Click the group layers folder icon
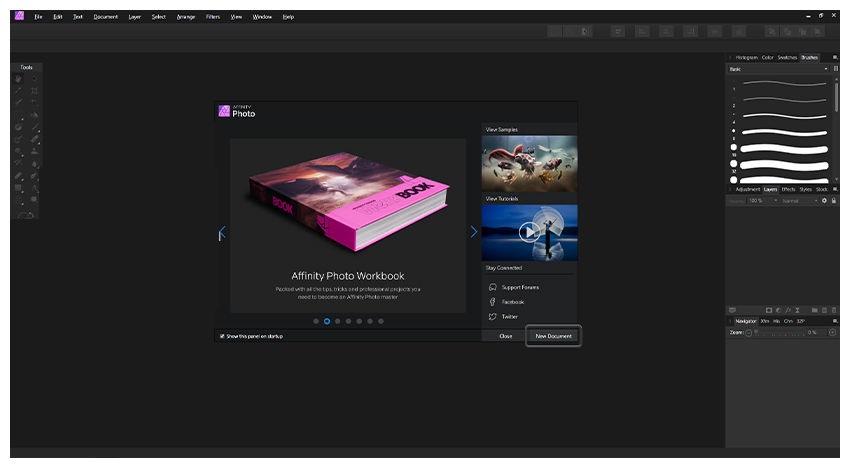Screen dimensions: 850x468 click(x=815, y=310)
